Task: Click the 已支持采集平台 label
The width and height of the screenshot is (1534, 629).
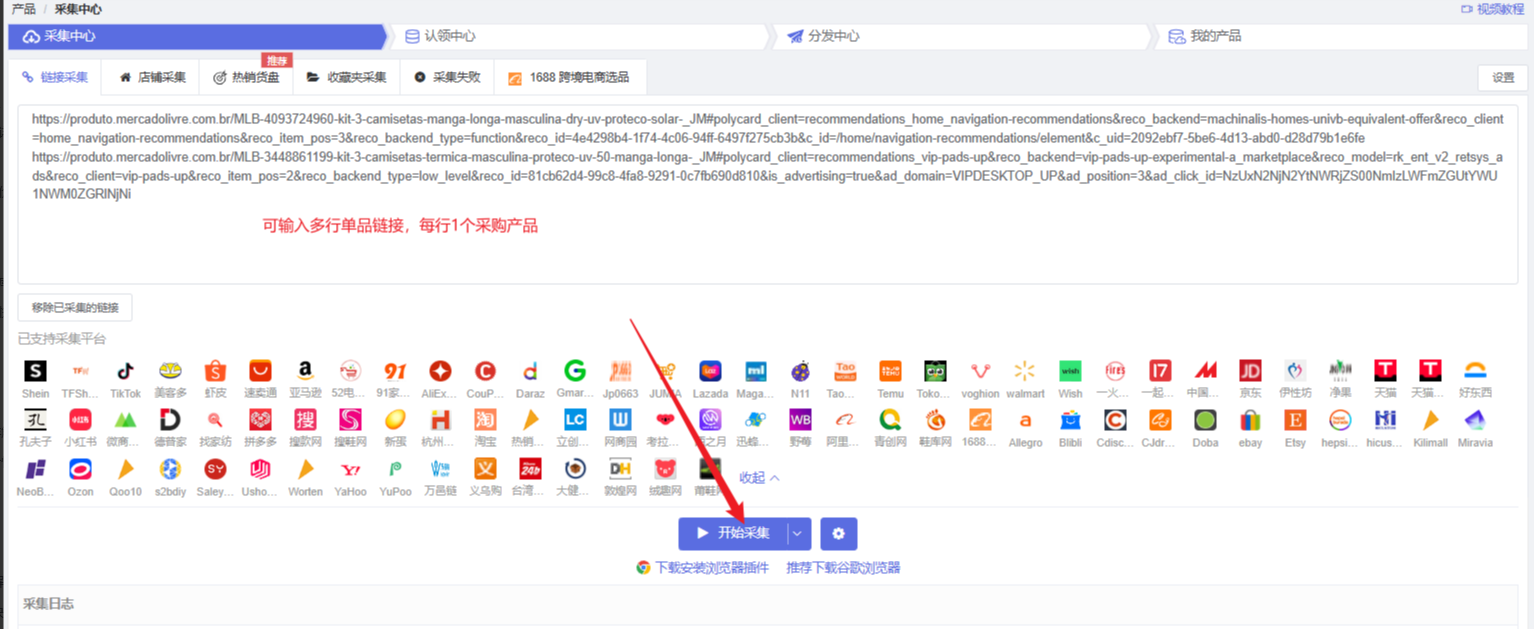Action: tap(62, 339)
